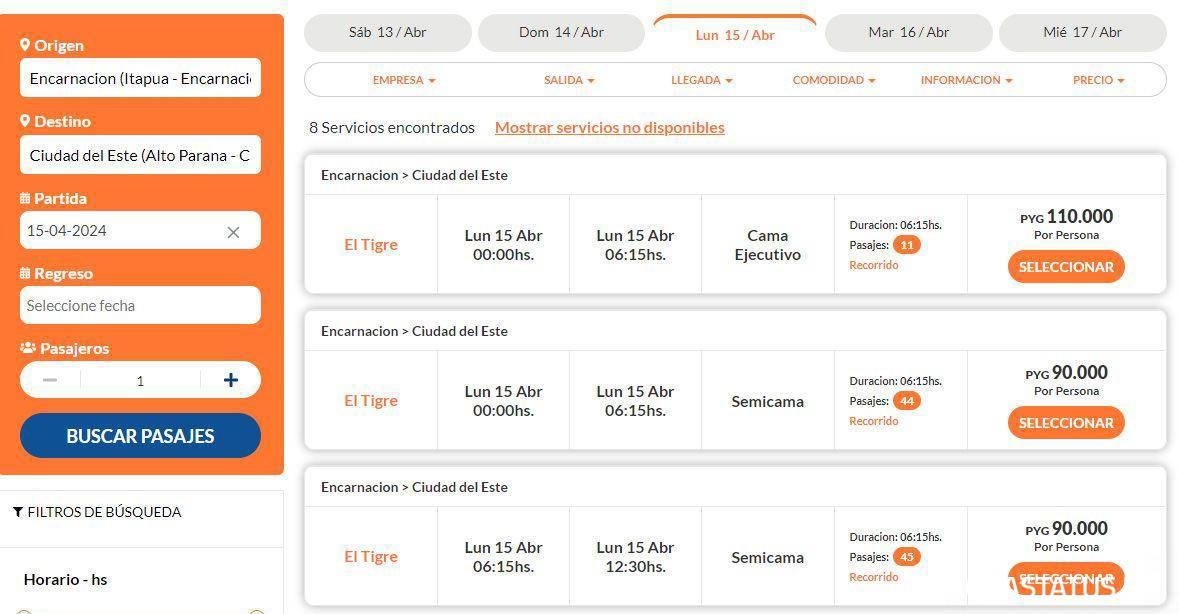The height and width of the screenshot is (614, 1179).
Task: Open Recorrido for the 00:00hs Semicama service
Action: [873, 421]
